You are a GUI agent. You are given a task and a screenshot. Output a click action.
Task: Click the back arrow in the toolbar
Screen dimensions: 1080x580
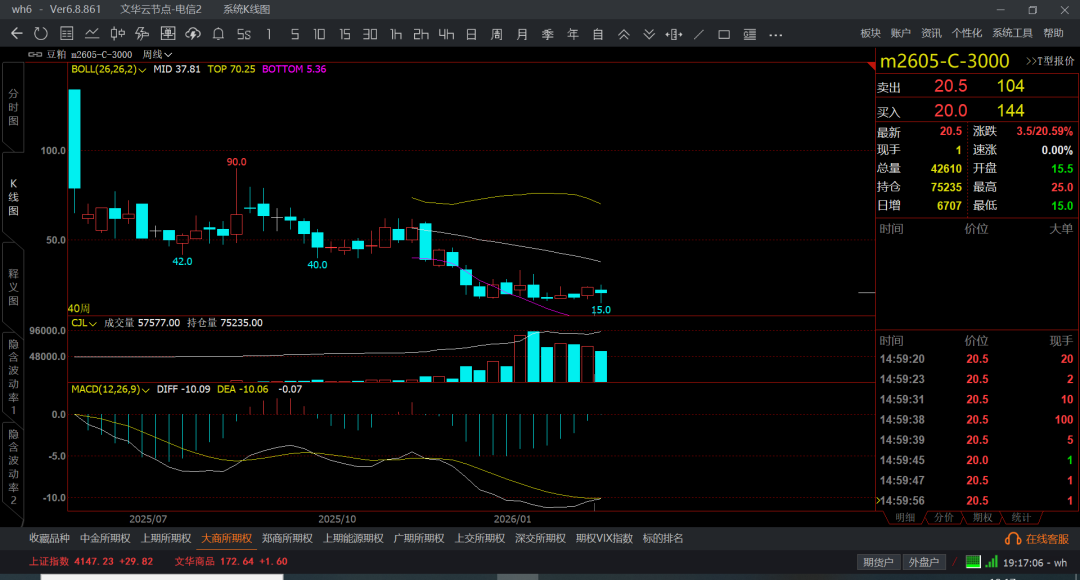(16, 34)
